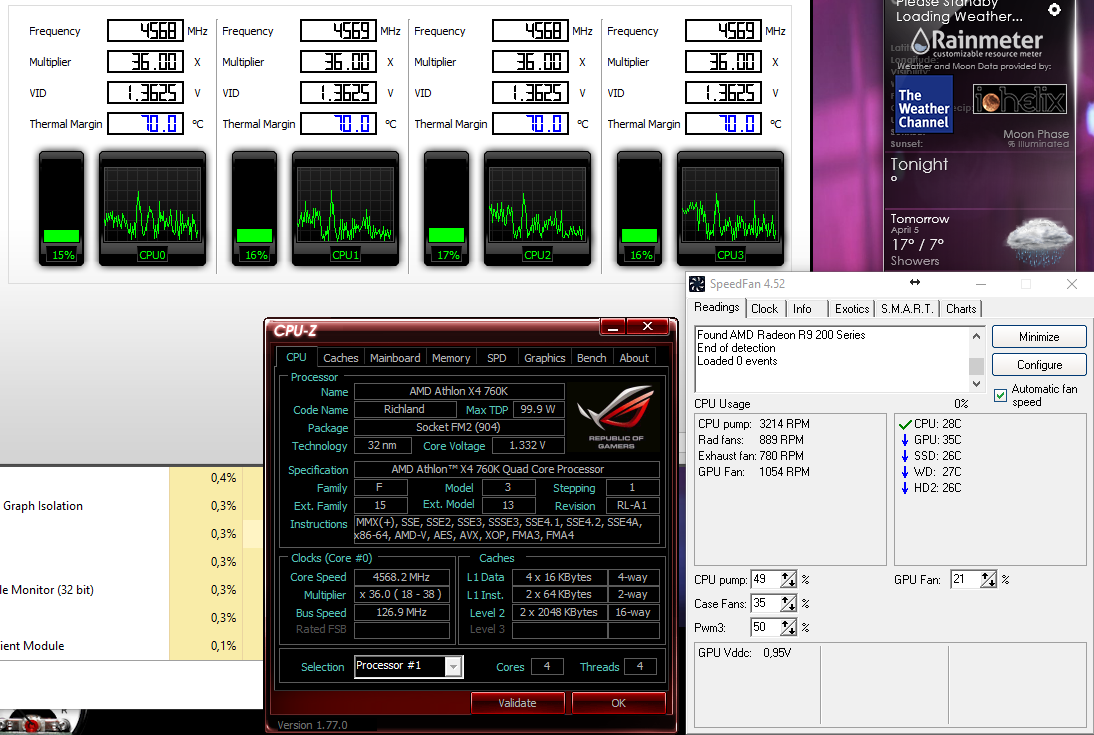View the Charts tab in SpeedFan

(x=961, y=309)
